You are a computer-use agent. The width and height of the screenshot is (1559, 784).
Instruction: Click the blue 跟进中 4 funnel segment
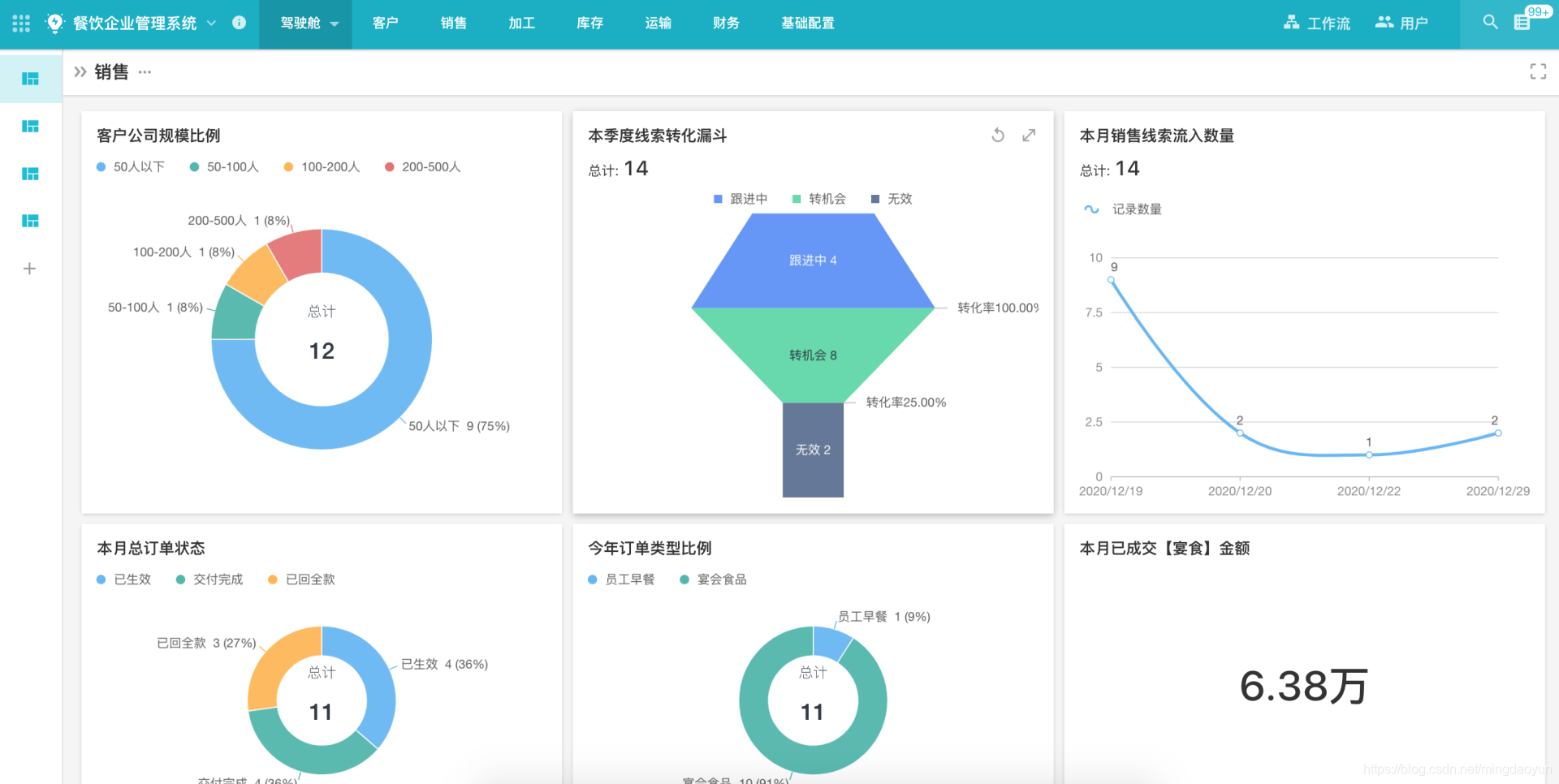point(813,261)
